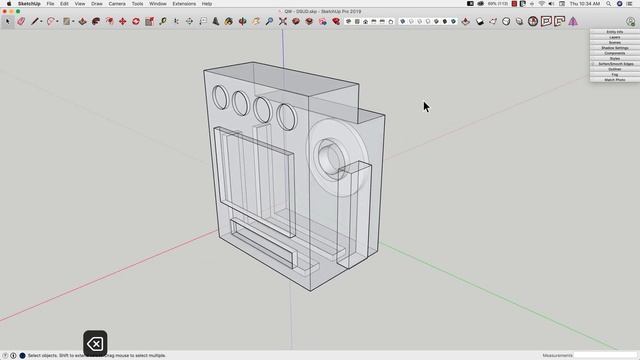The image size is (640, 360).
Task: Select the Tape Measure tool
Action: (163, 21)
